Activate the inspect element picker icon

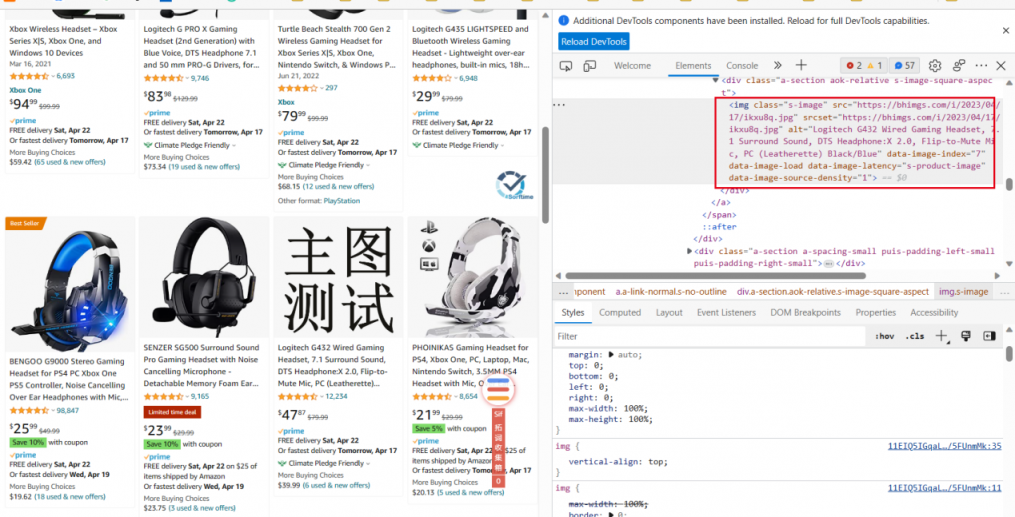tap(566, 65)
